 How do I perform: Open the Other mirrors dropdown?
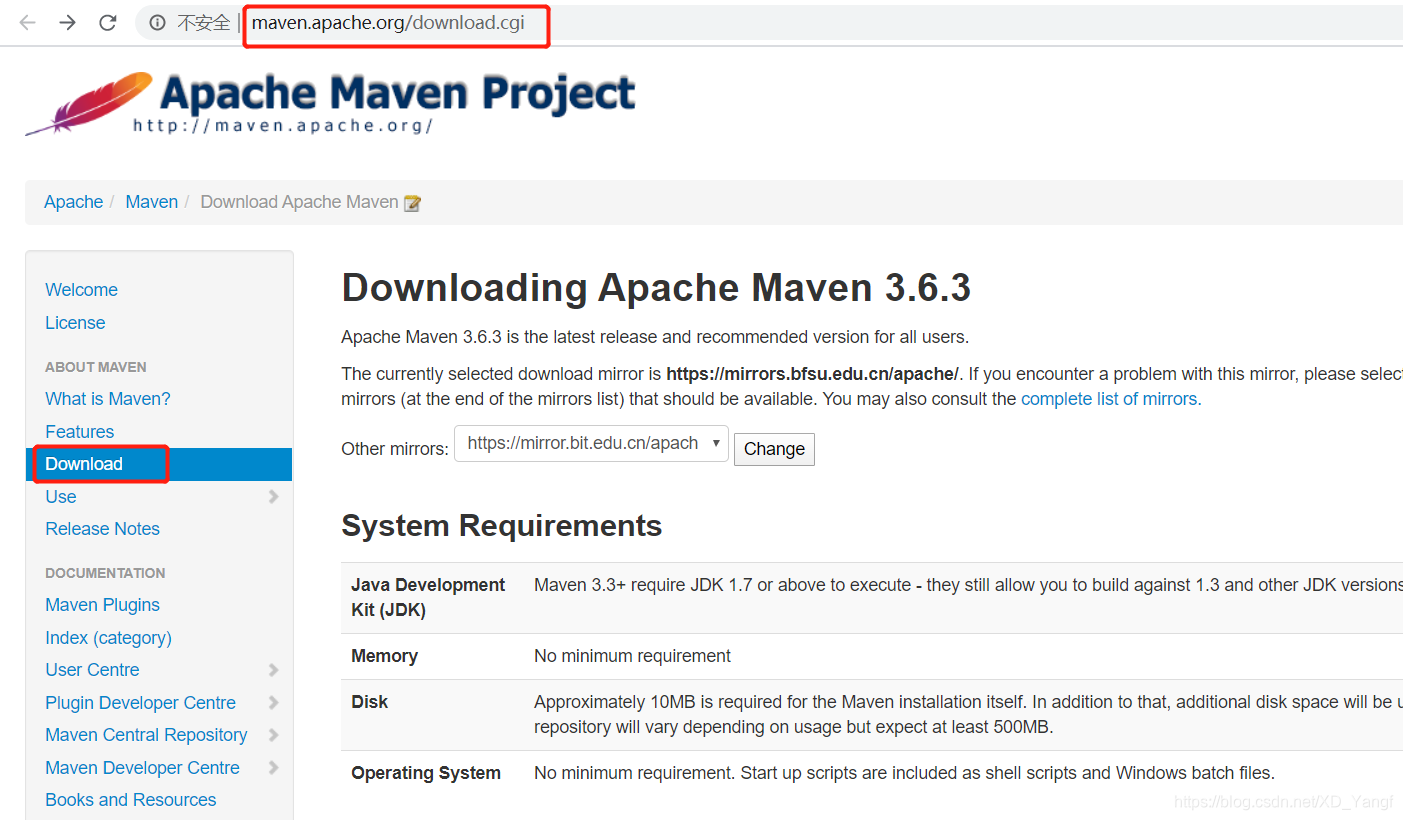(x=591, y=444)
